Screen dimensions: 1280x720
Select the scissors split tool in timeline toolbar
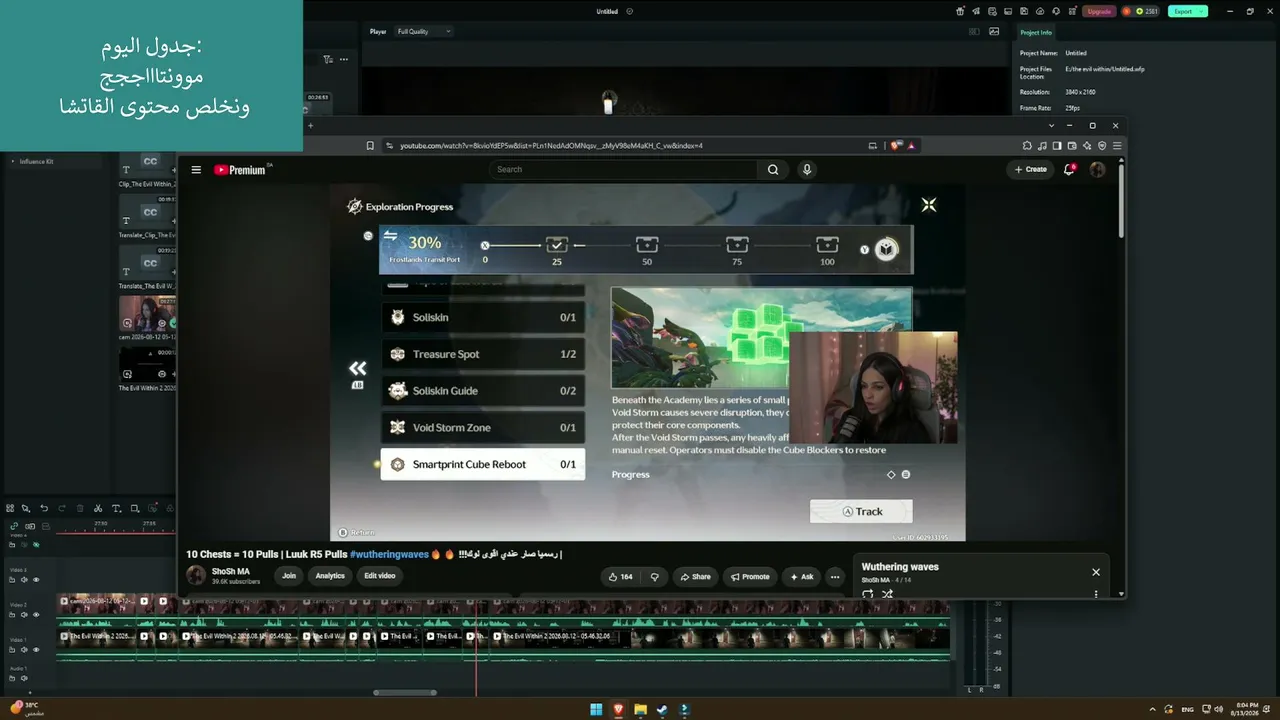[98, 508]
